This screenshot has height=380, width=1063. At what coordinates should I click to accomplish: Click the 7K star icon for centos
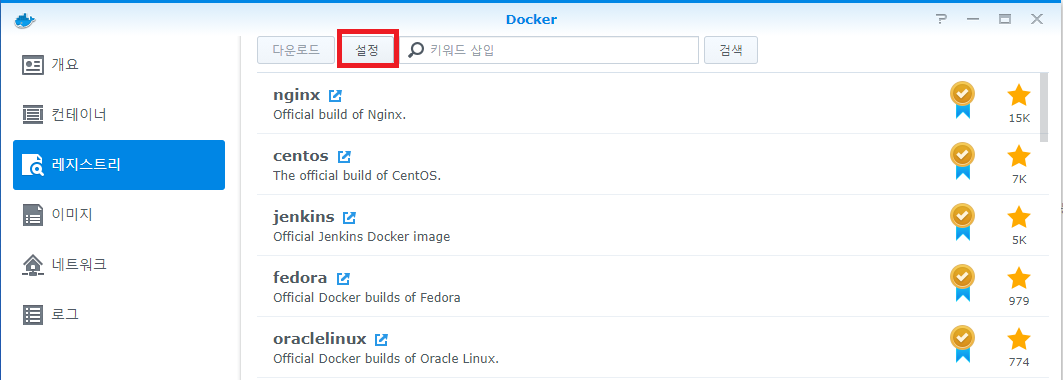pyautogui.click(x=1019, y=156)
